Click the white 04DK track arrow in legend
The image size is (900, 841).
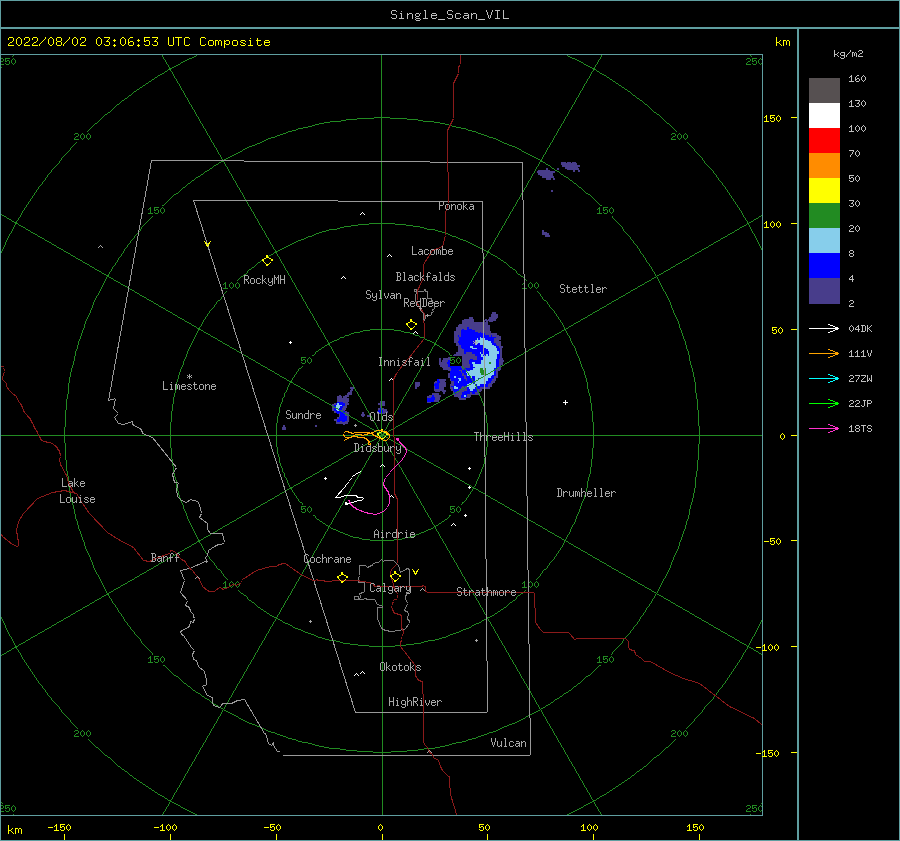click(824, 328)
